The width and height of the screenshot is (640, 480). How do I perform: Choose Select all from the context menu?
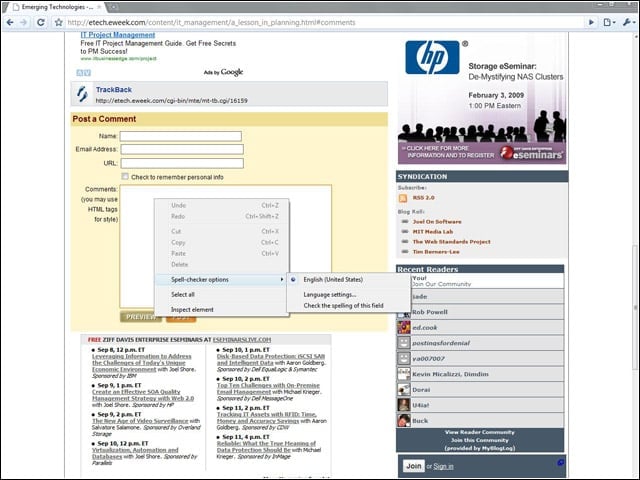click(x=182, y=294)
